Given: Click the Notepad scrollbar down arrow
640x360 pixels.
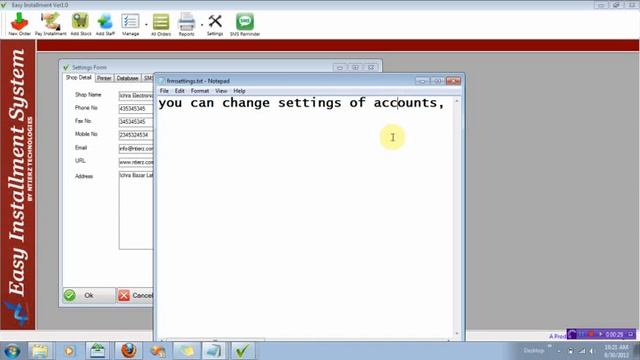Looking at the screenshot, I should point(457,333).
